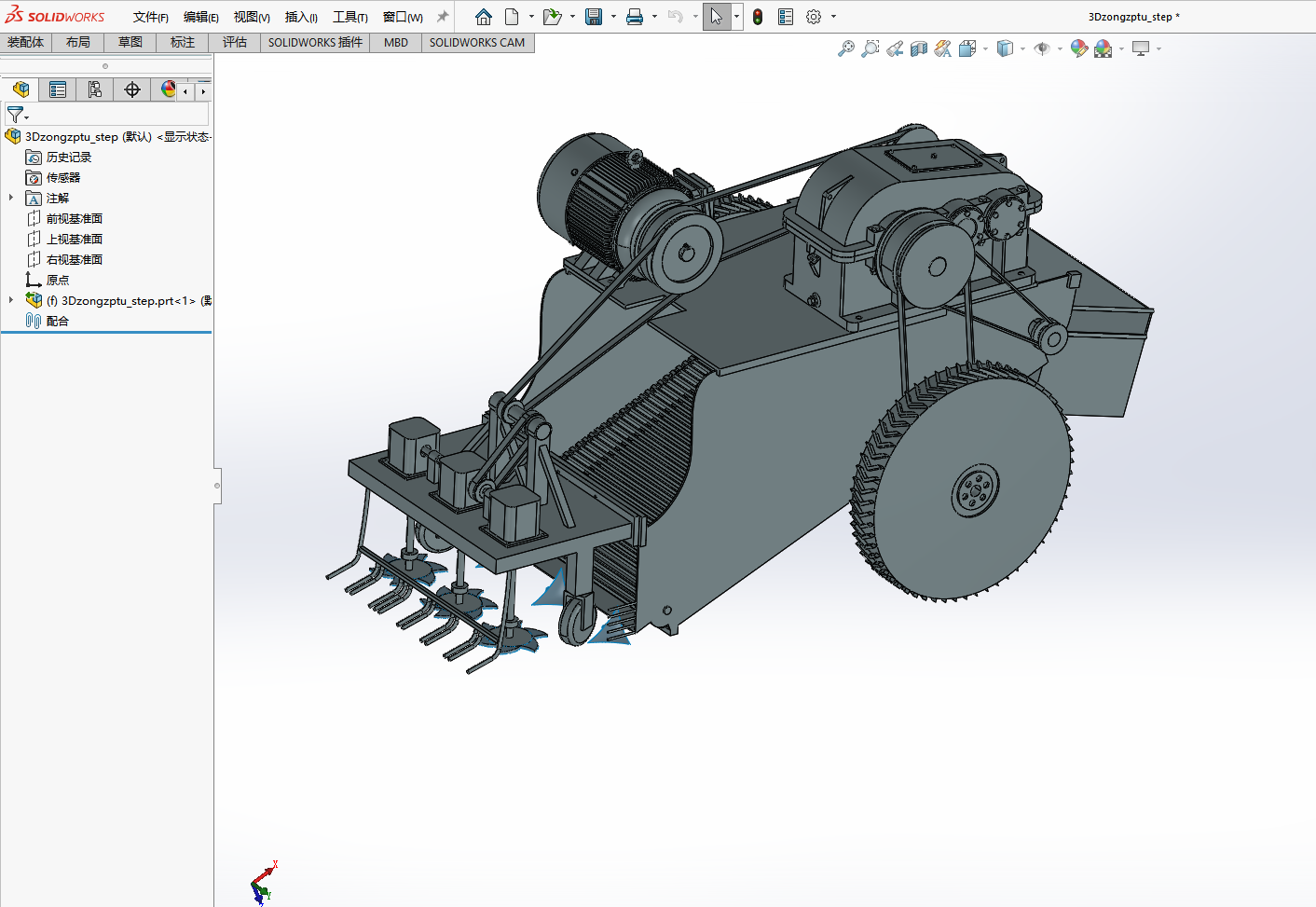The image size is (1316, 907).
Task: Click the View Orientation cube icon
Action: (967, 48)
